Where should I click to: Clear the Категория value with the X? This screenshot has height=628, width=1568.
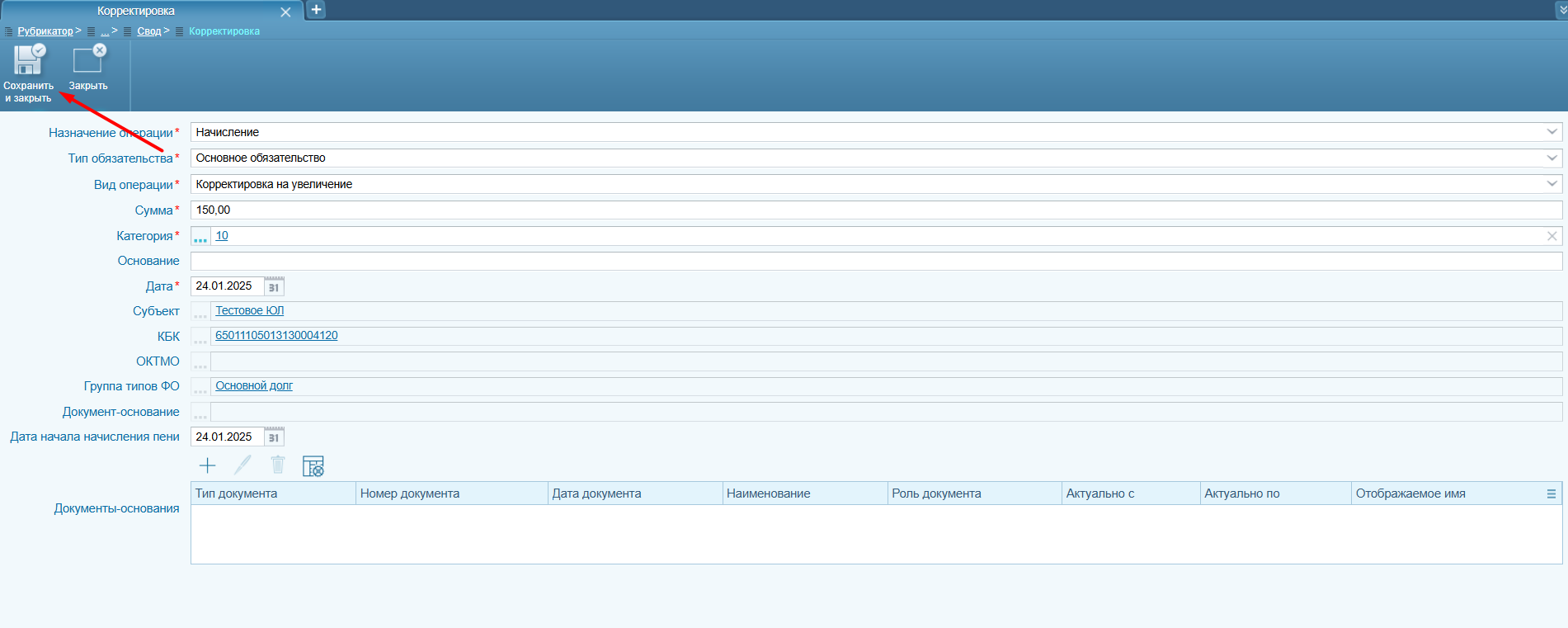click(1552, 236)
